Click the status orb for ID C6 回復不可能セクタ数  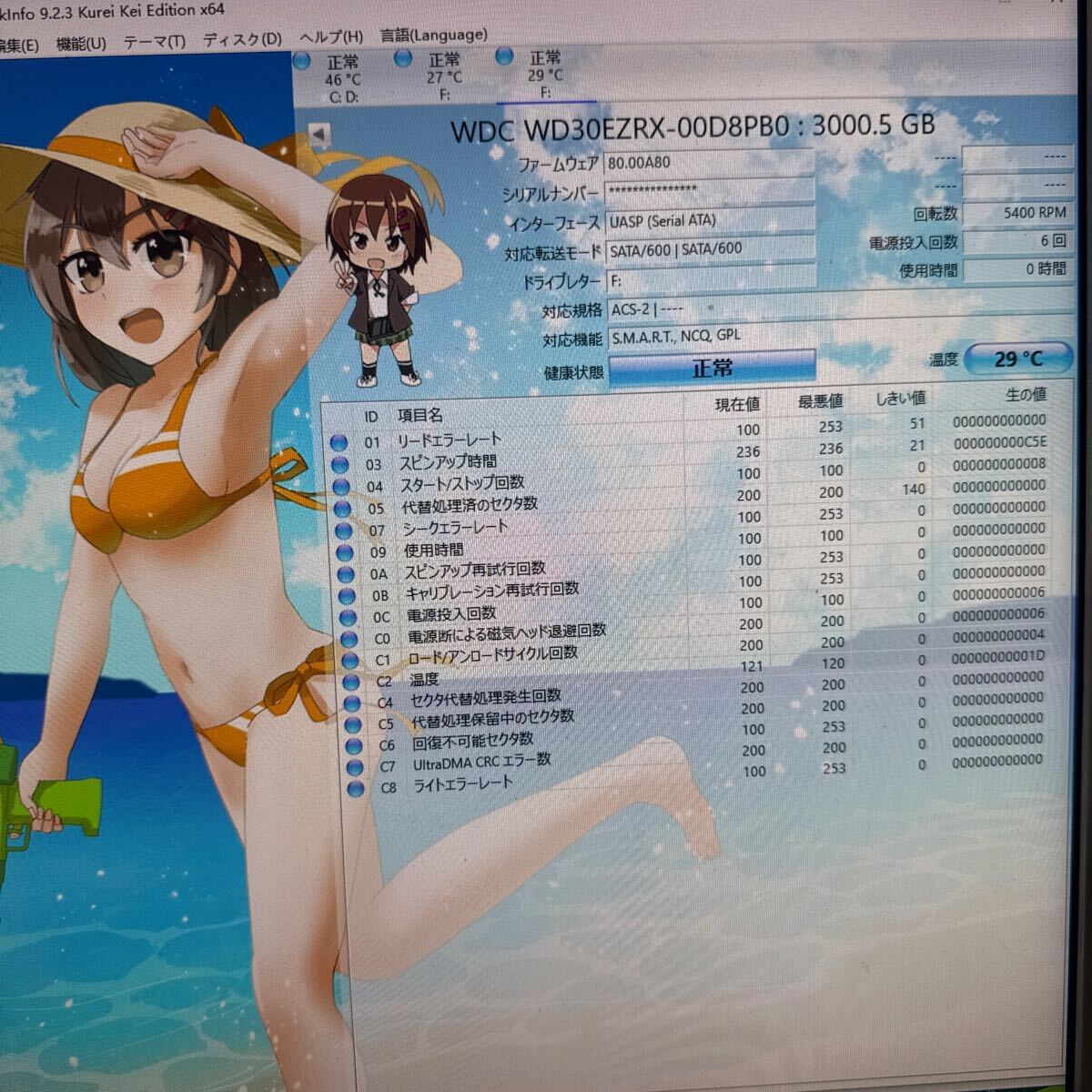[353, 745]
